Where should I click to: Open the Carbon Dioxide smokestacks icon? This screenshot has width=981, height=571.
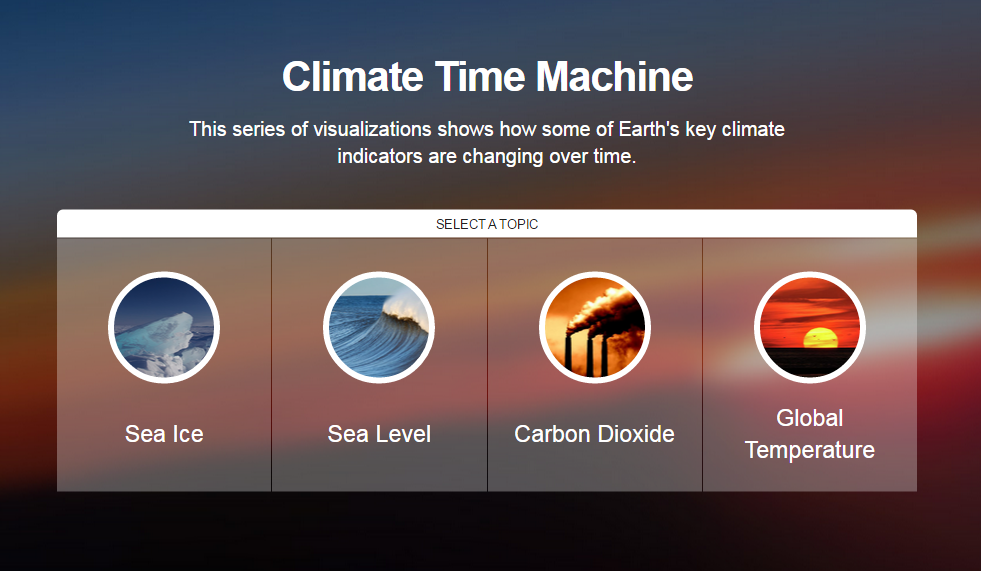coord(594,328)
